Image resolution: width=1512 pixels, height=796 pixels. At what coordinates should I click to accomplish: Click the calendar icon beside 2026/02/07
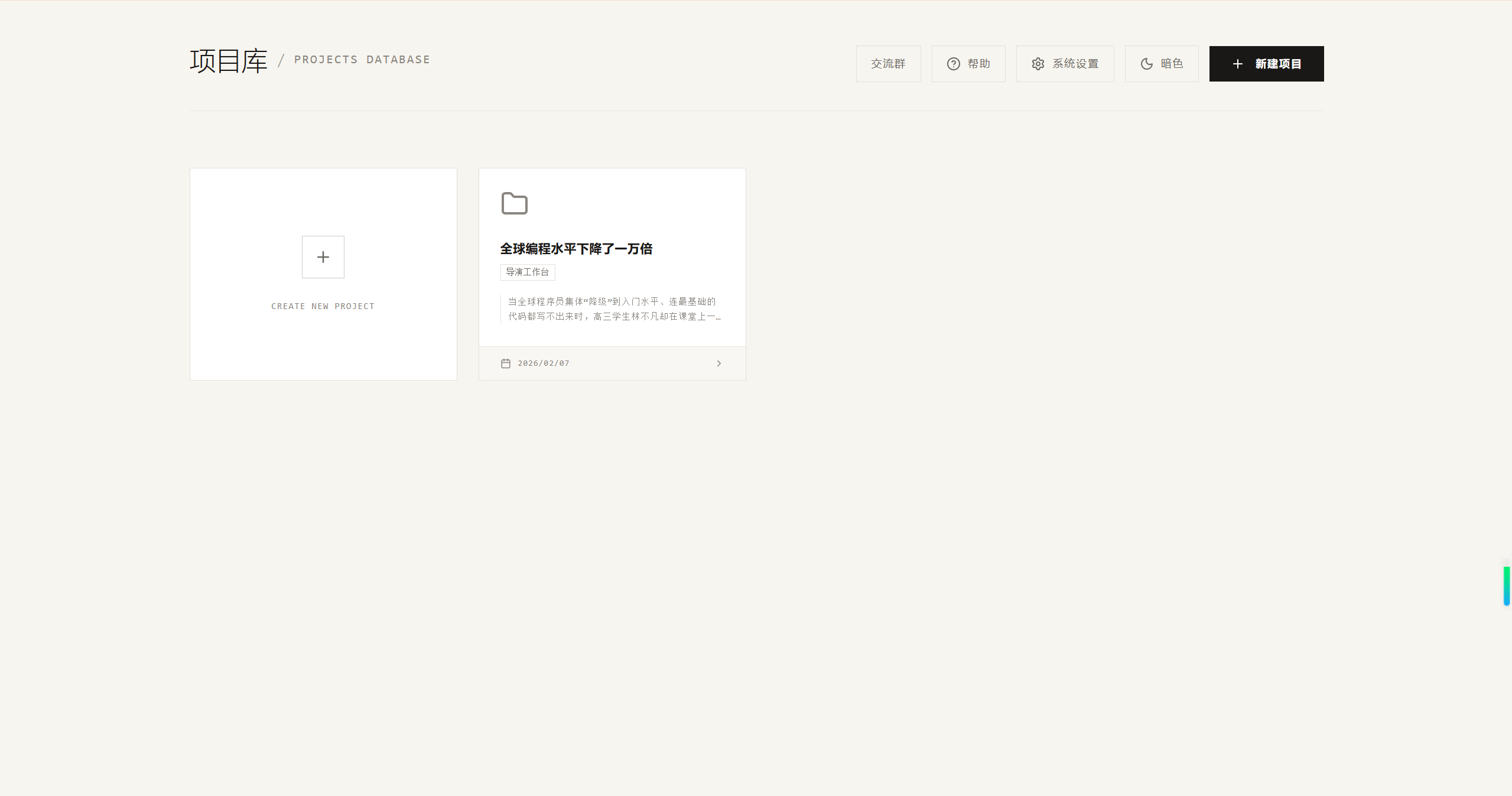506,363
